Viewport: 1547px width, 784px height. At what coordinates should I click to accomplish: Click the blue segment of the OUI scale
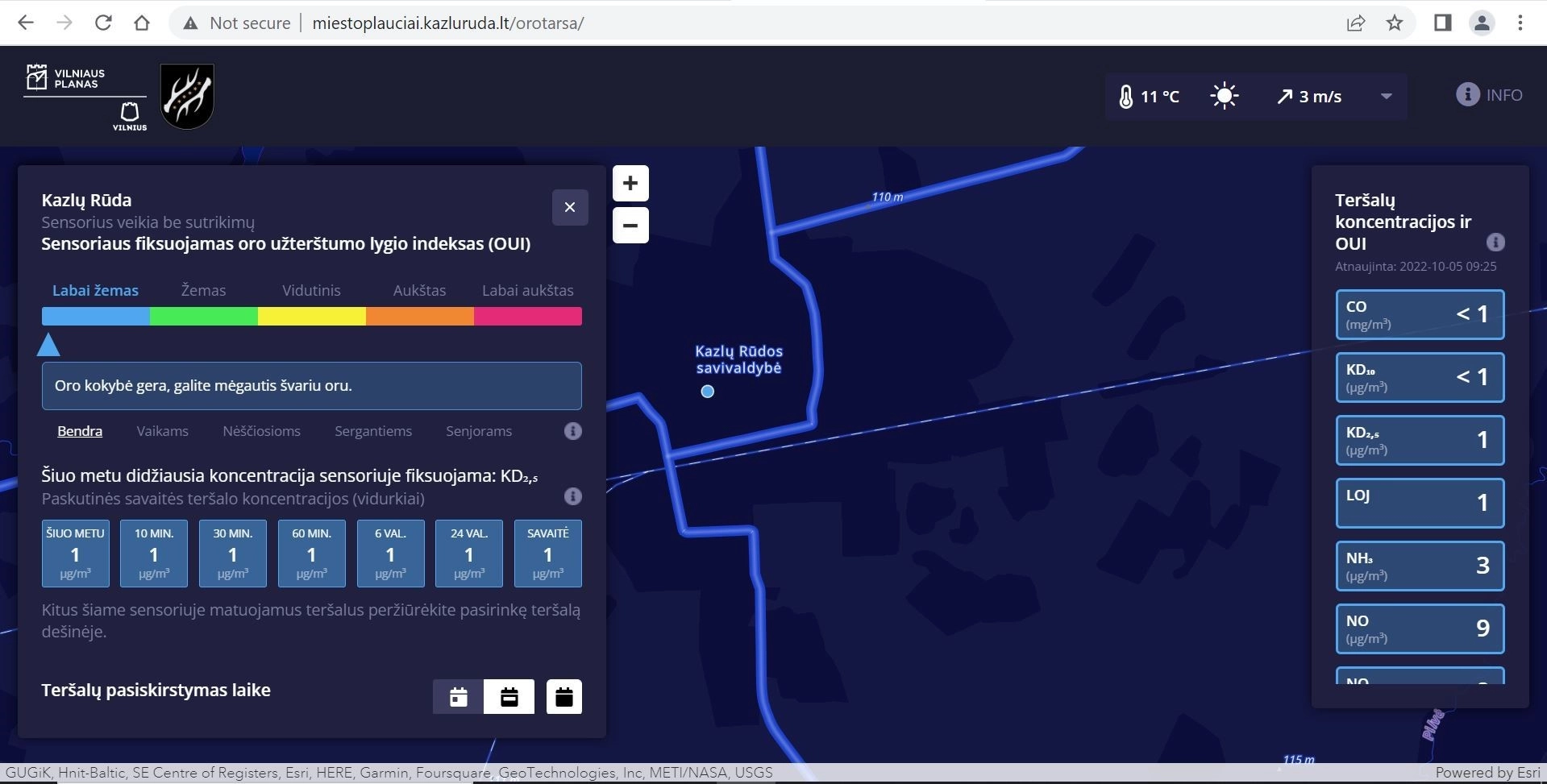click(x=96, y=316)
